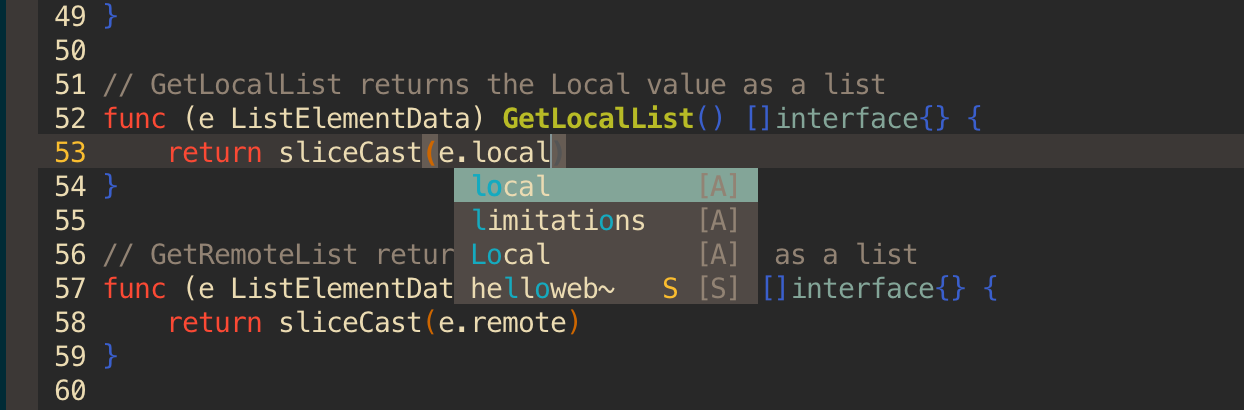Click the closing brace on line 54
The image size is (1244, 410).
pyautogui.click(x=111, y=186)
